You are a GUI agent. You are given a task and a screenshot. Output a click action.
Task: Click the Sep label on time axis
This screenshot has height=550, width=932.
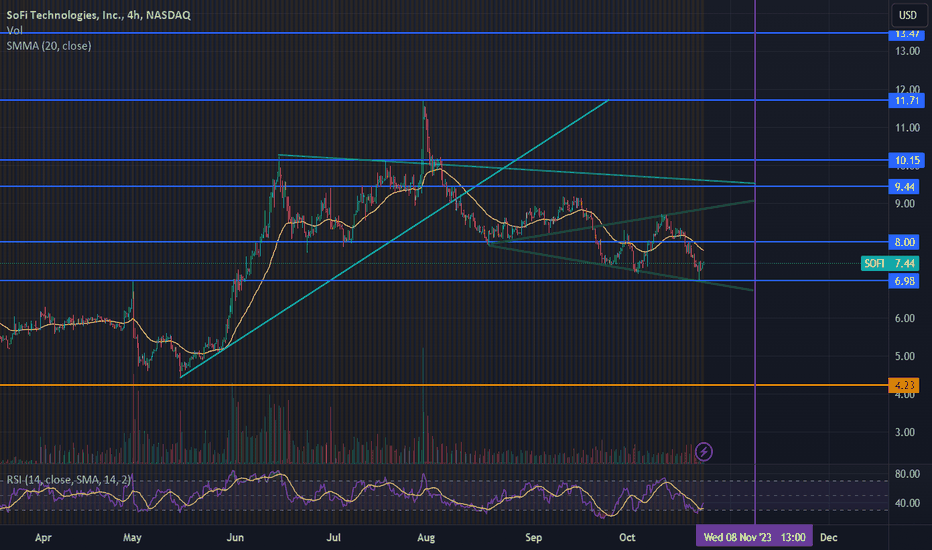tap(534, 538)
